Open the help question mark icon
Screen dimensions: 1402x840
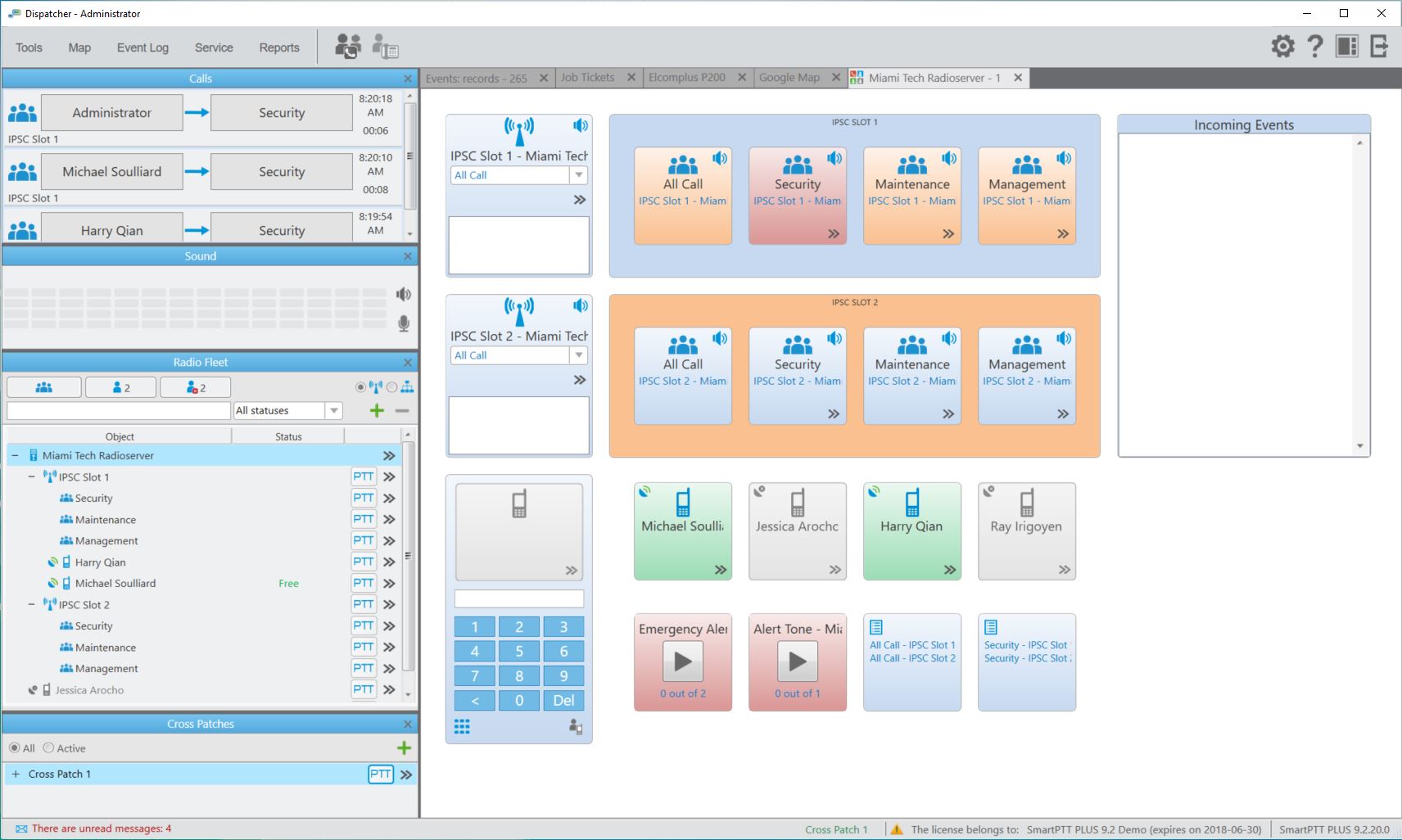pyautogui.click(x=1314, y=46)
